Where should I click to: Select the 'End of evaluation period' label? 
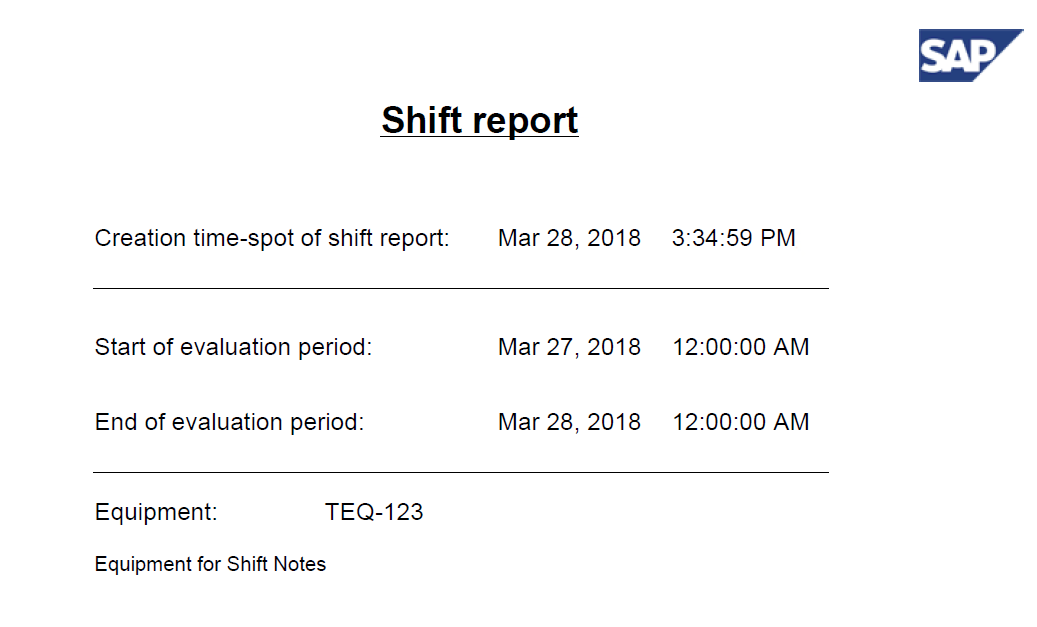tap(229, 423)
